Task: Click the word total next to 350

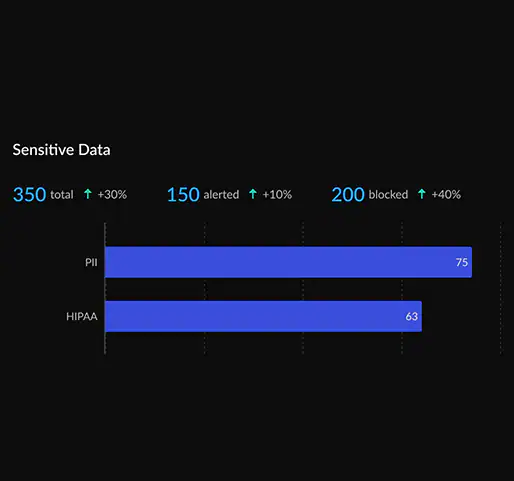Action: (62, 194)
